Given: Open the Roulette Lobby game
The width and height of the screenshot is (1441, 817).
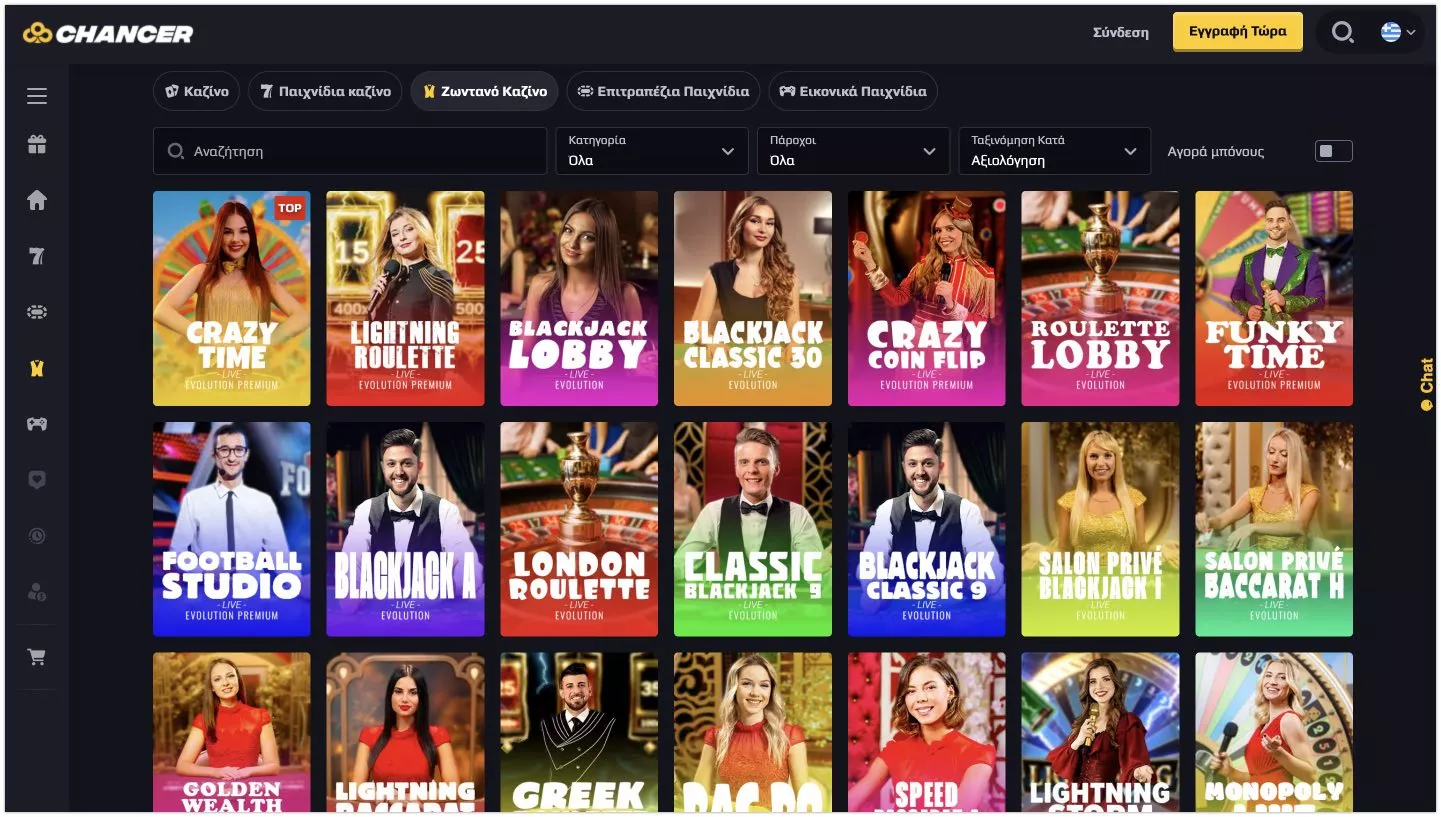Looking at the screenshot, I should [x=1100, y=298].
